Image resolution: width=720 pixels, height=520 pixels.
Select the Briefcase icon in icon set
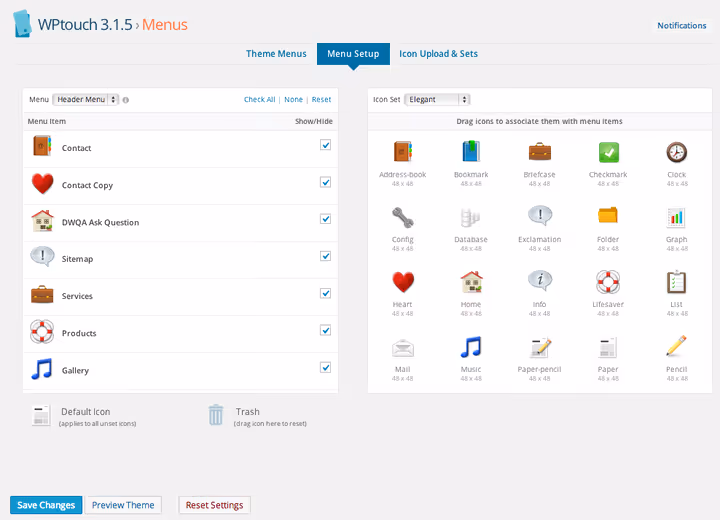[540, 152]
